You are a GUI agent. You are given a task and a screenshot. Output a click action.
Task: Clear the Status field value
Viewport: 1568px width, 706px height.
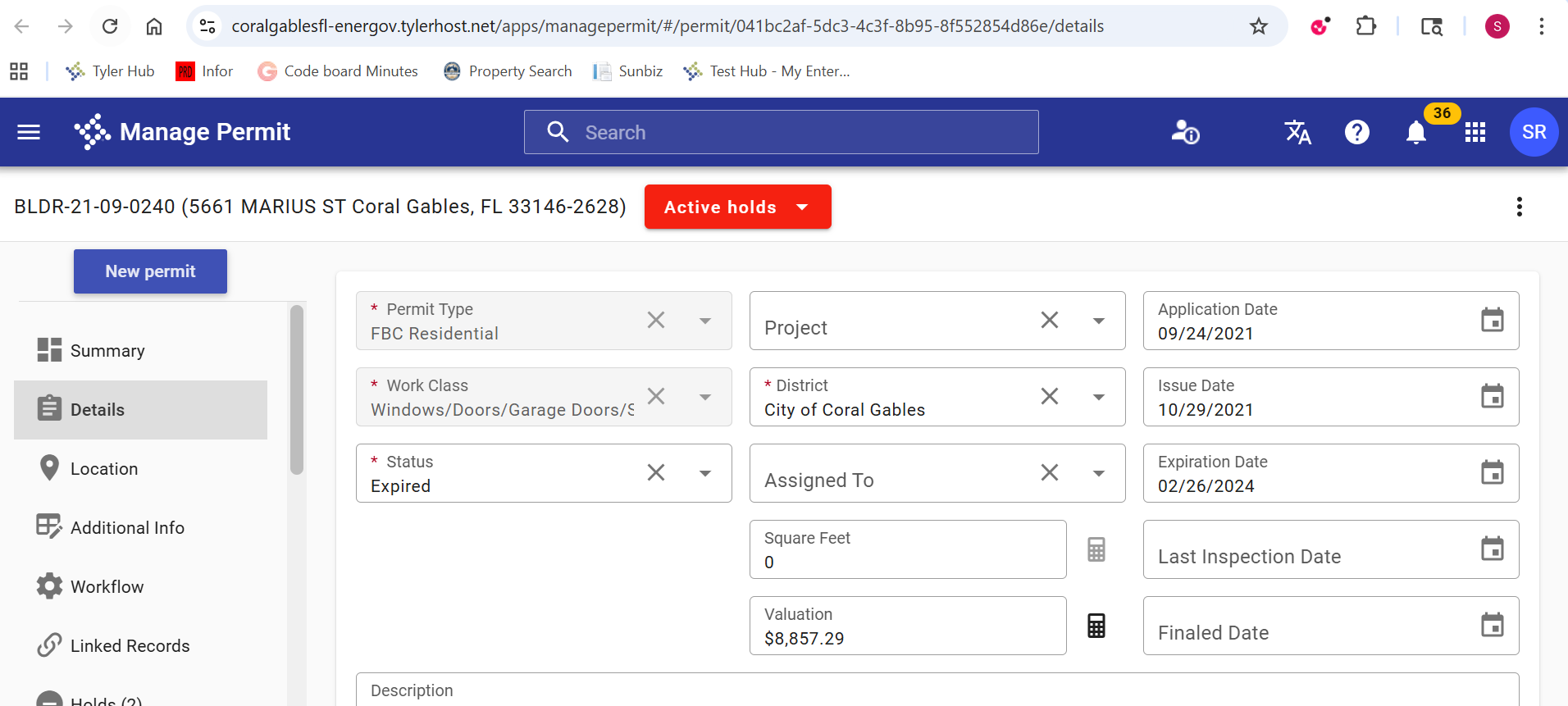(655, 472)
